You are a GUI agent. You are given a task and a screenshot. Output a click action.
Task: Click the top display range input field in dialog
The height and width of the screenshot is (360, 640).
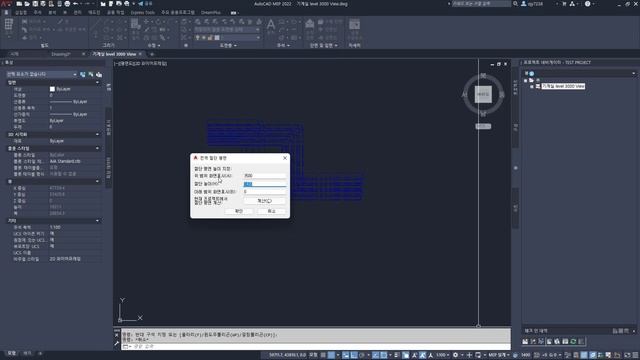pos(264,176)
